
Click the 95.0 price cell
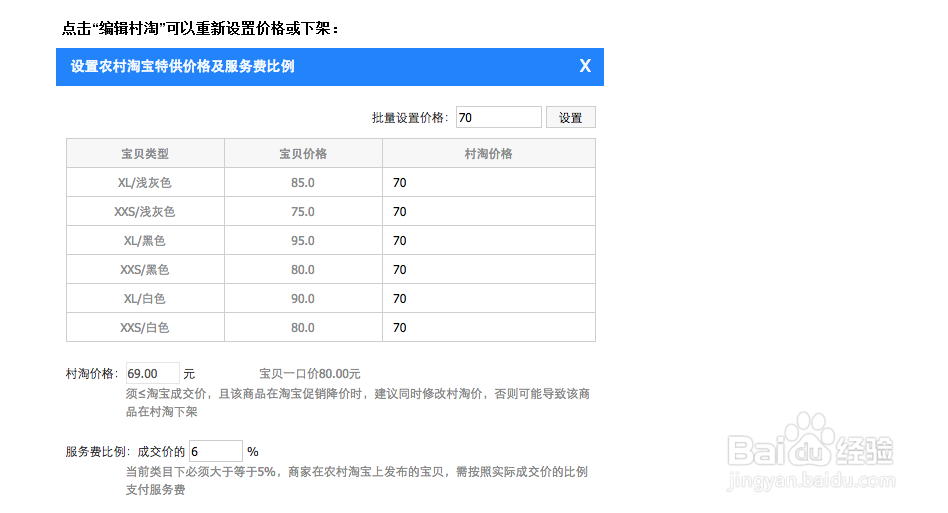303,240
